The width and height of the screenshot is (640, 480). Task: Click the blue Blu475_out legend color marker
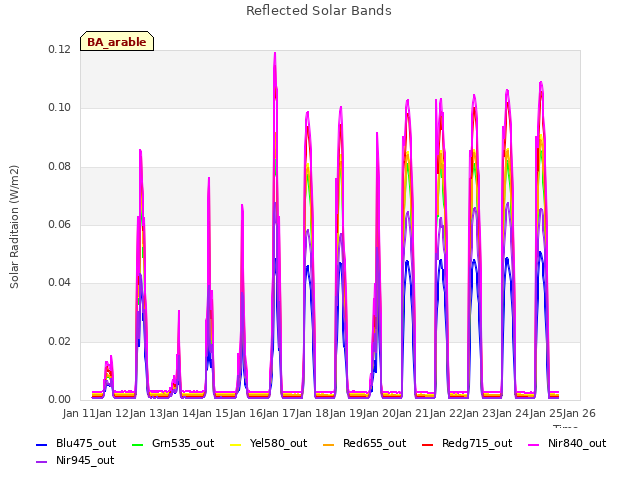tap(42, 444)
